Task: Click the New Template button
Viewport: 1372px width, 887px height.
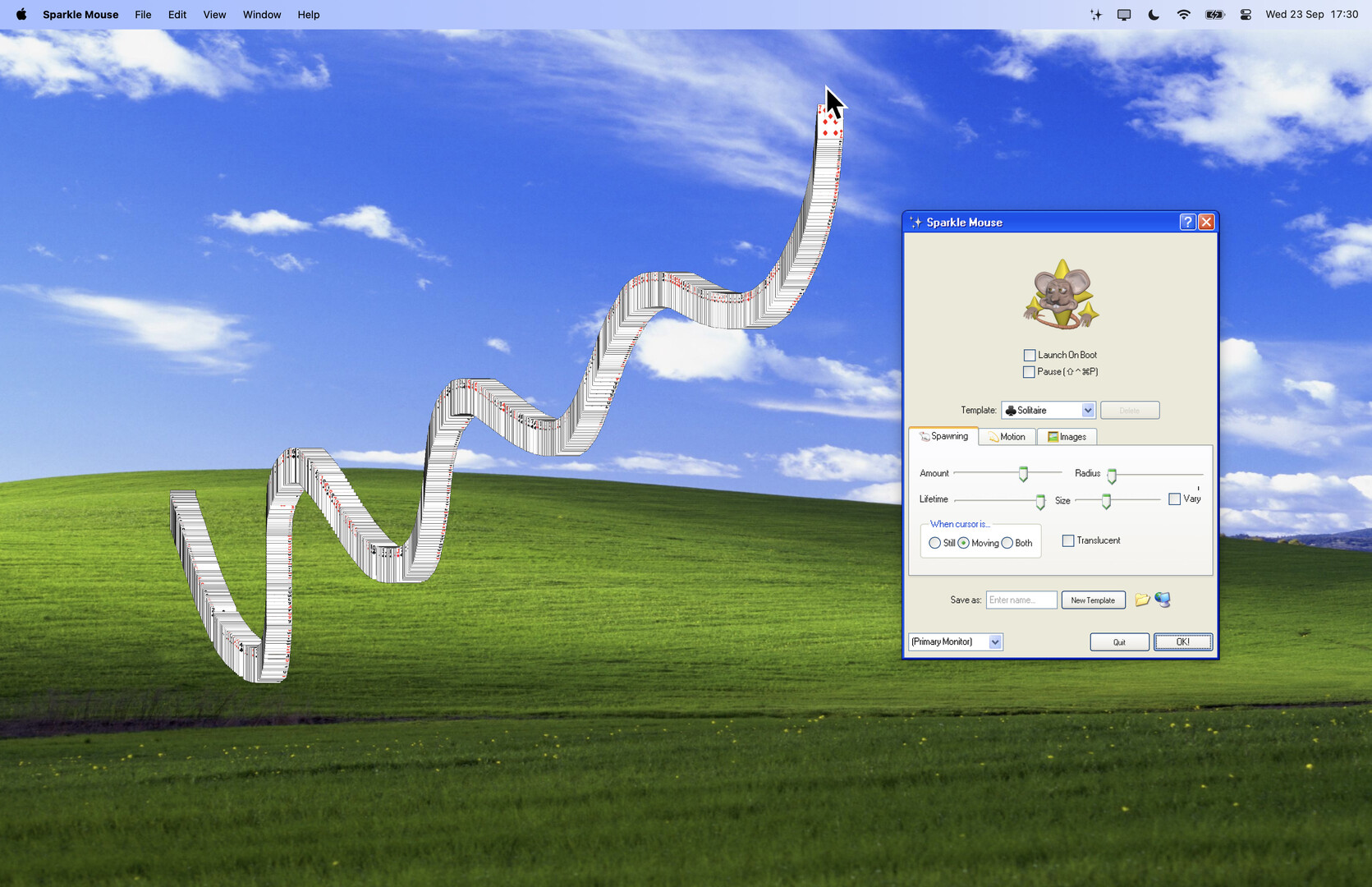Action: tap(1093, 600)
